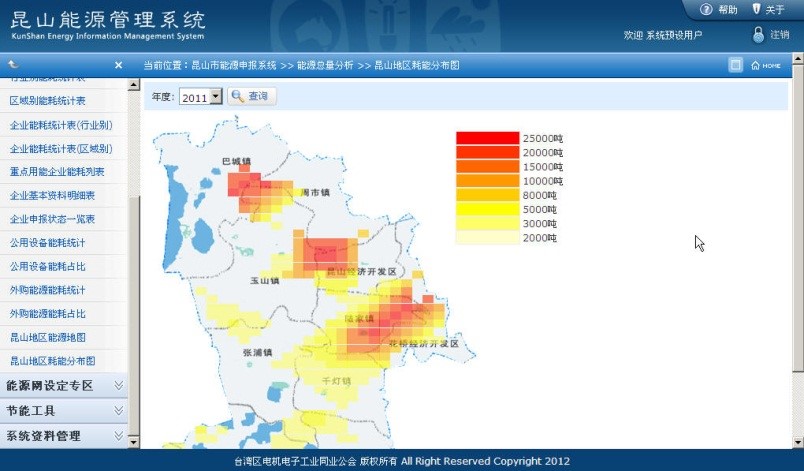Close the sidebar with the X icon
Image resolution: width=804 pixels, height=471 pixels.
click(x=118, y=66)
